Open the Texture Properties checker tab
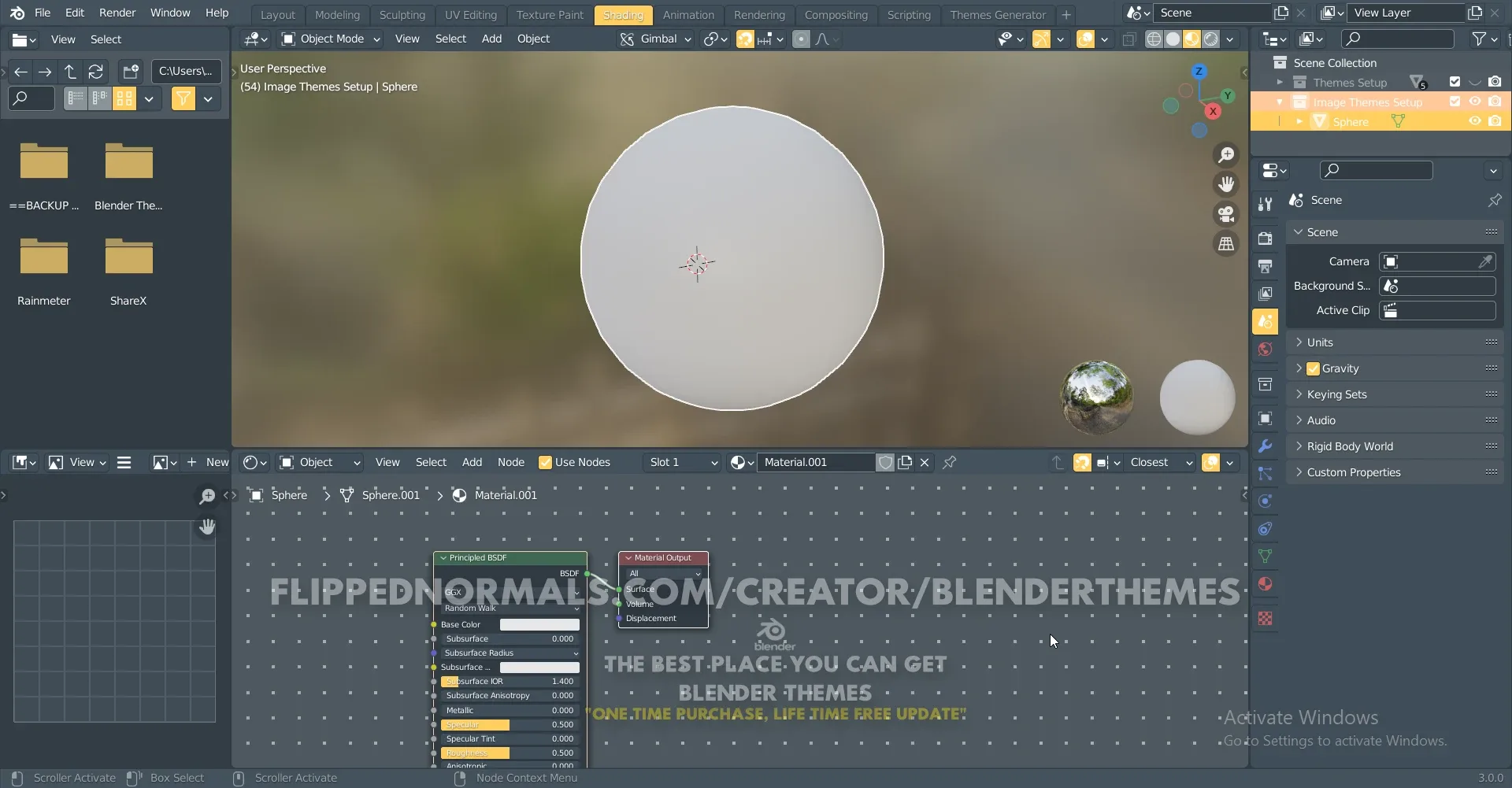This screenshot has height=788, width=1512. coord(1266,619)
